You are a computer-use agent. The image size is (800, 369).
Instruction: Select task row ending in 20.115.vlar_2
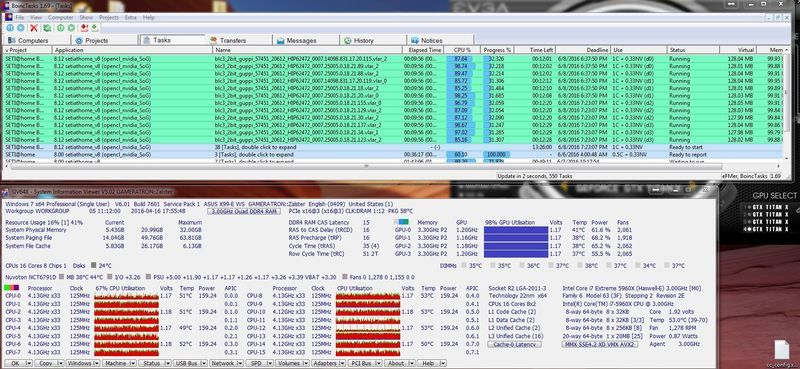(x=392, y=59)
